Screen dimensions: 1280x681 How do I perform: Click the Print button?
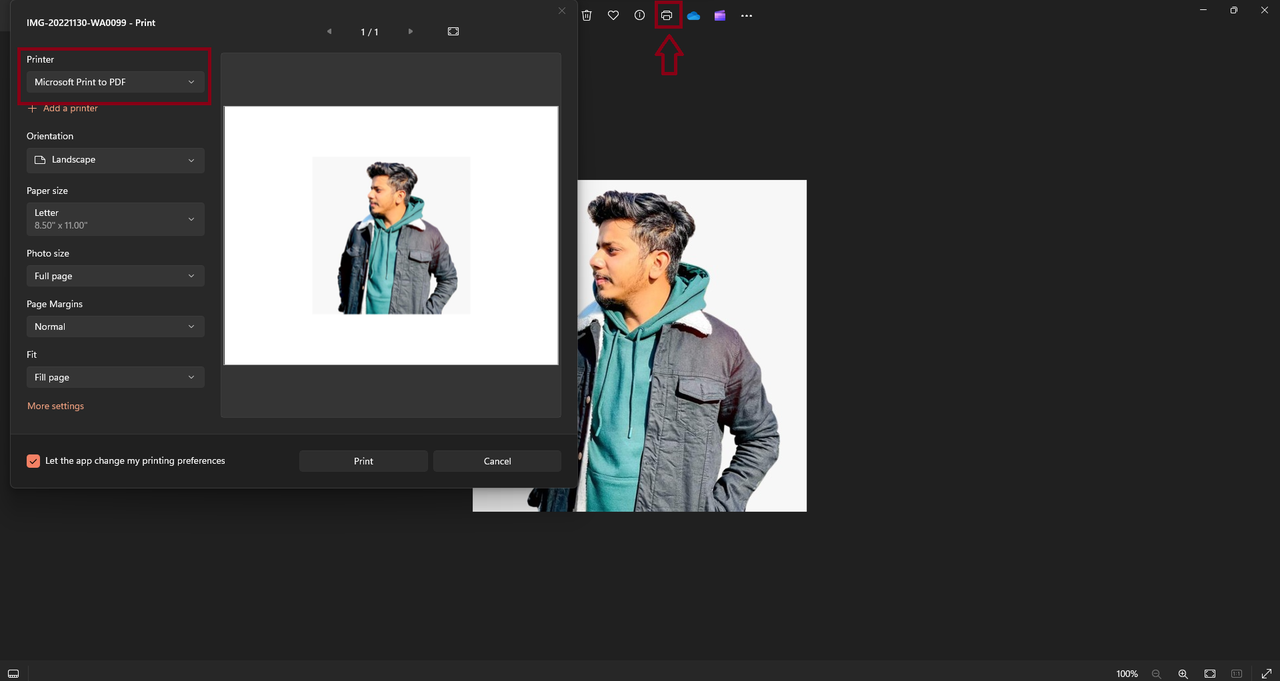point(363,461)
